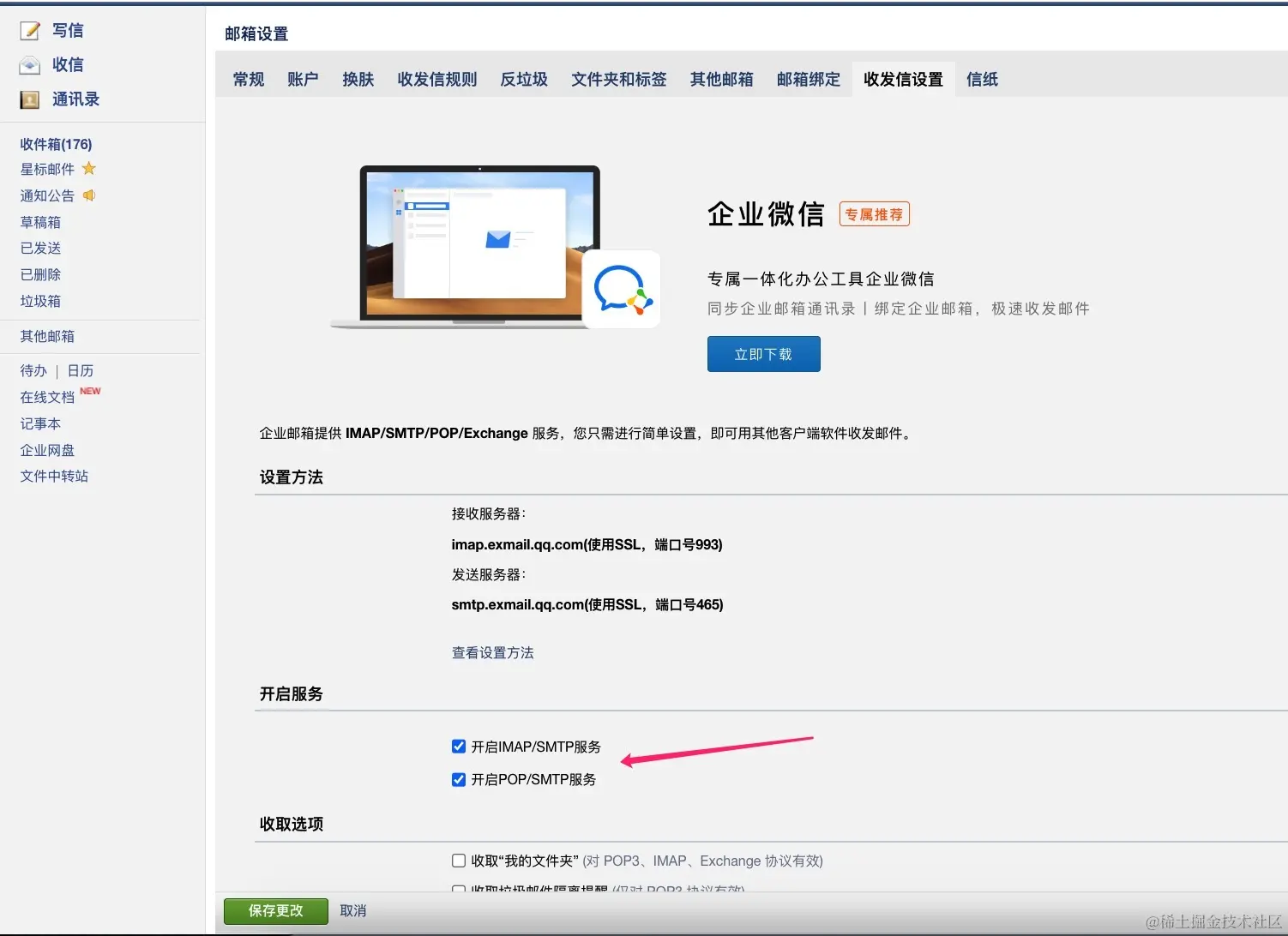Click the WeCom chat bubble logo

[x=623, y=290]
